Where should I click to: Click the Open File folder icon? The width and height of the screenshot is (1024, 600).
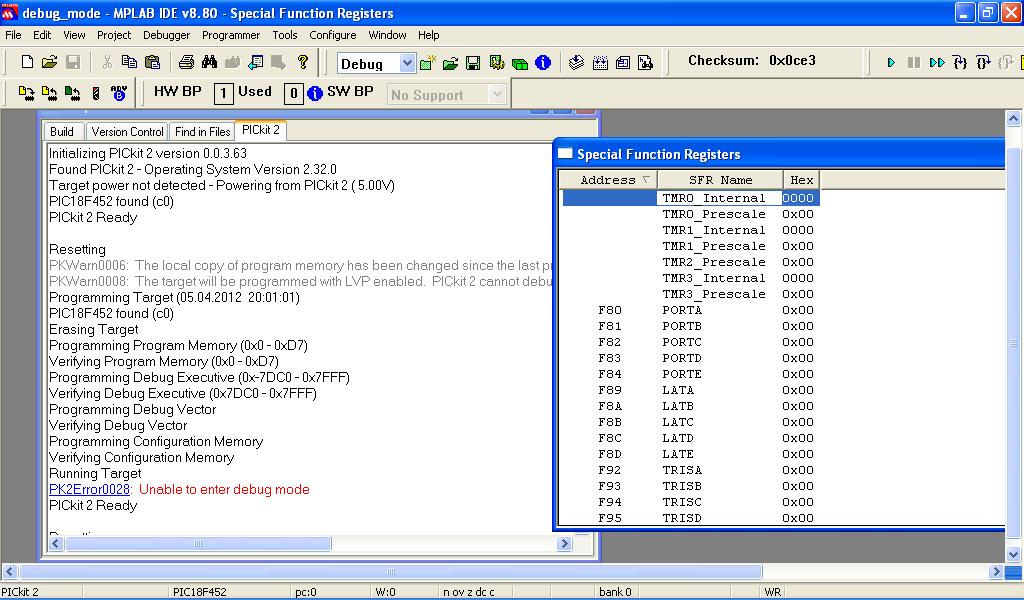[49, 62]
